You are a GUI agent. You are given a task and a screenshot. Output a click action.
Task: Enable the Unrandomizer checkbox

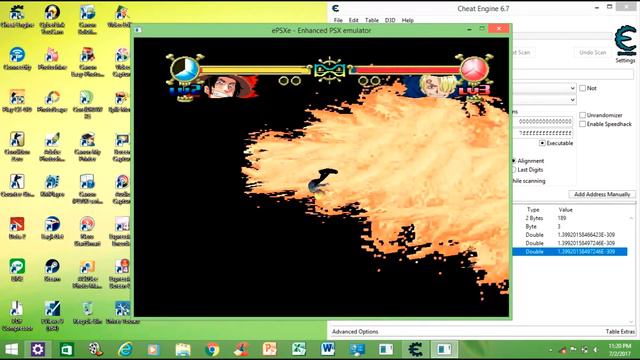pyautogui.click(x=582, y=115)
